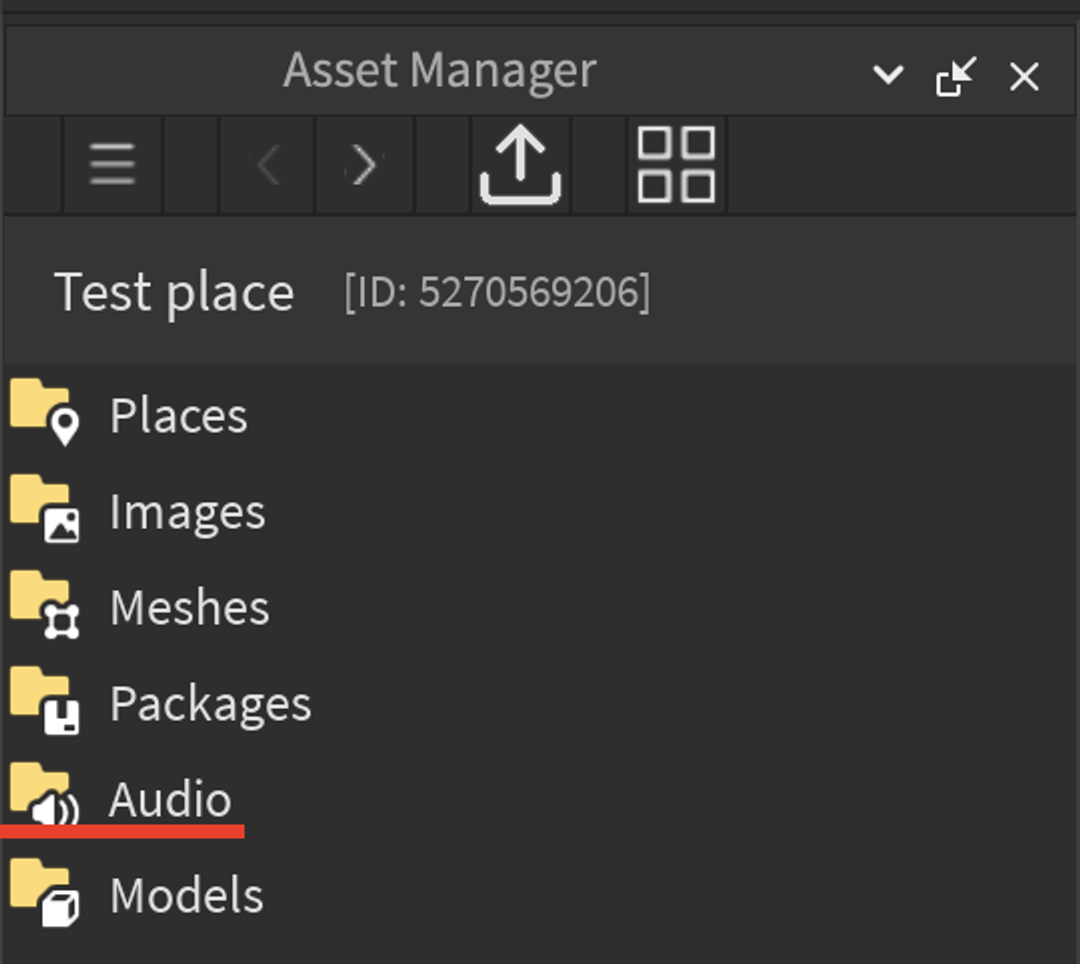Click the back navigation arrow
The height and width of the screenshot is (964, 1080).
tap(267, 165)
